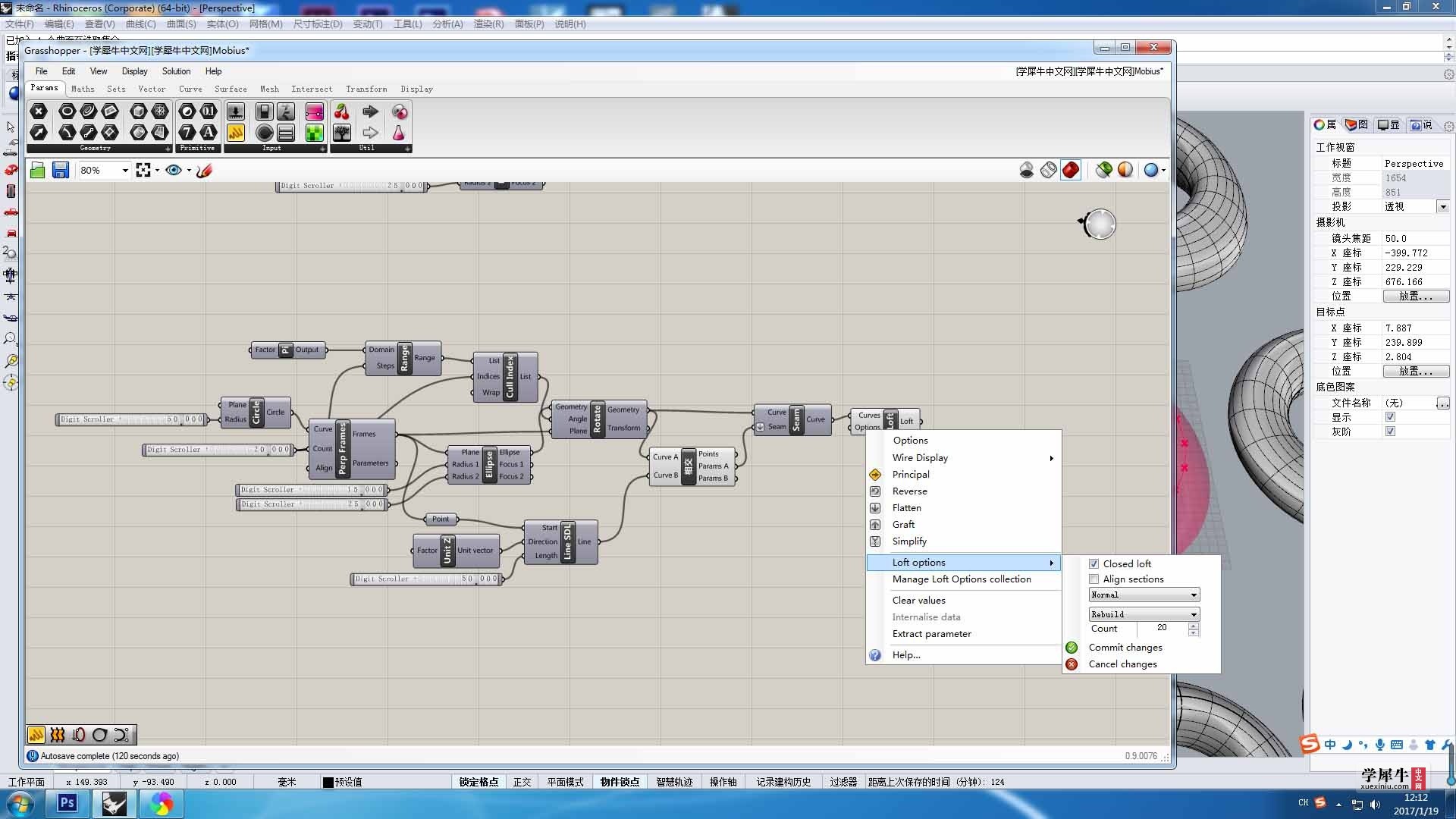Toggle the 灰阶 checkbox in Rhino panel
Viewport: 1456px width, 819px height.
pos(1390,431)
